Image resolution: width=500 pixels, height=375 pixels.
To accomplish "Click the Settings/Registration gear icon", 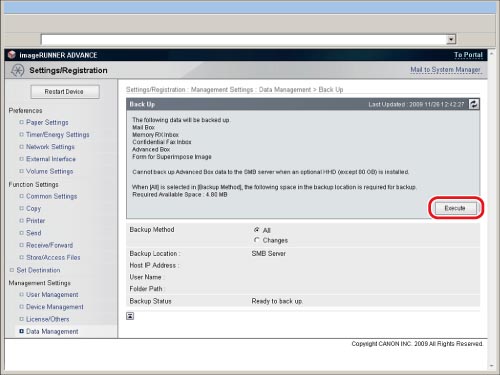I will pos(17,70).
